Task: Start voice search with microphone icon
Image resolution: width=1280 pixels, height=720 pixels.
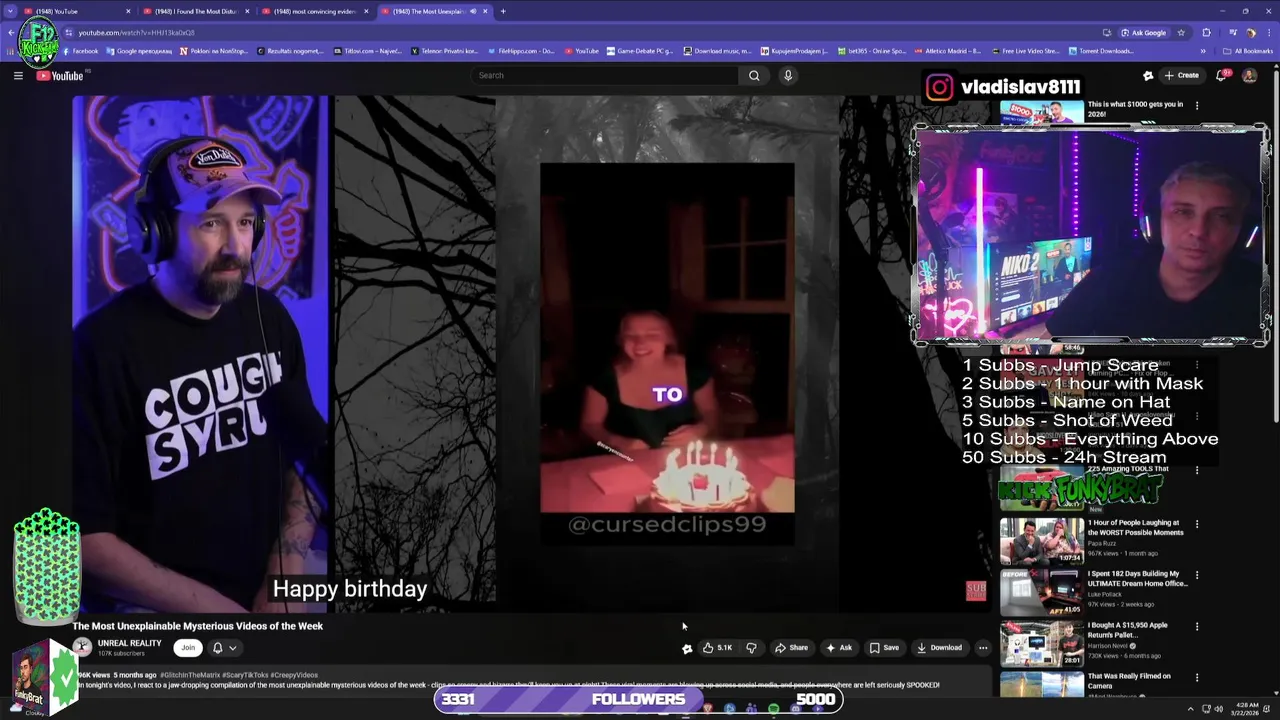Action: click(788, 75)
